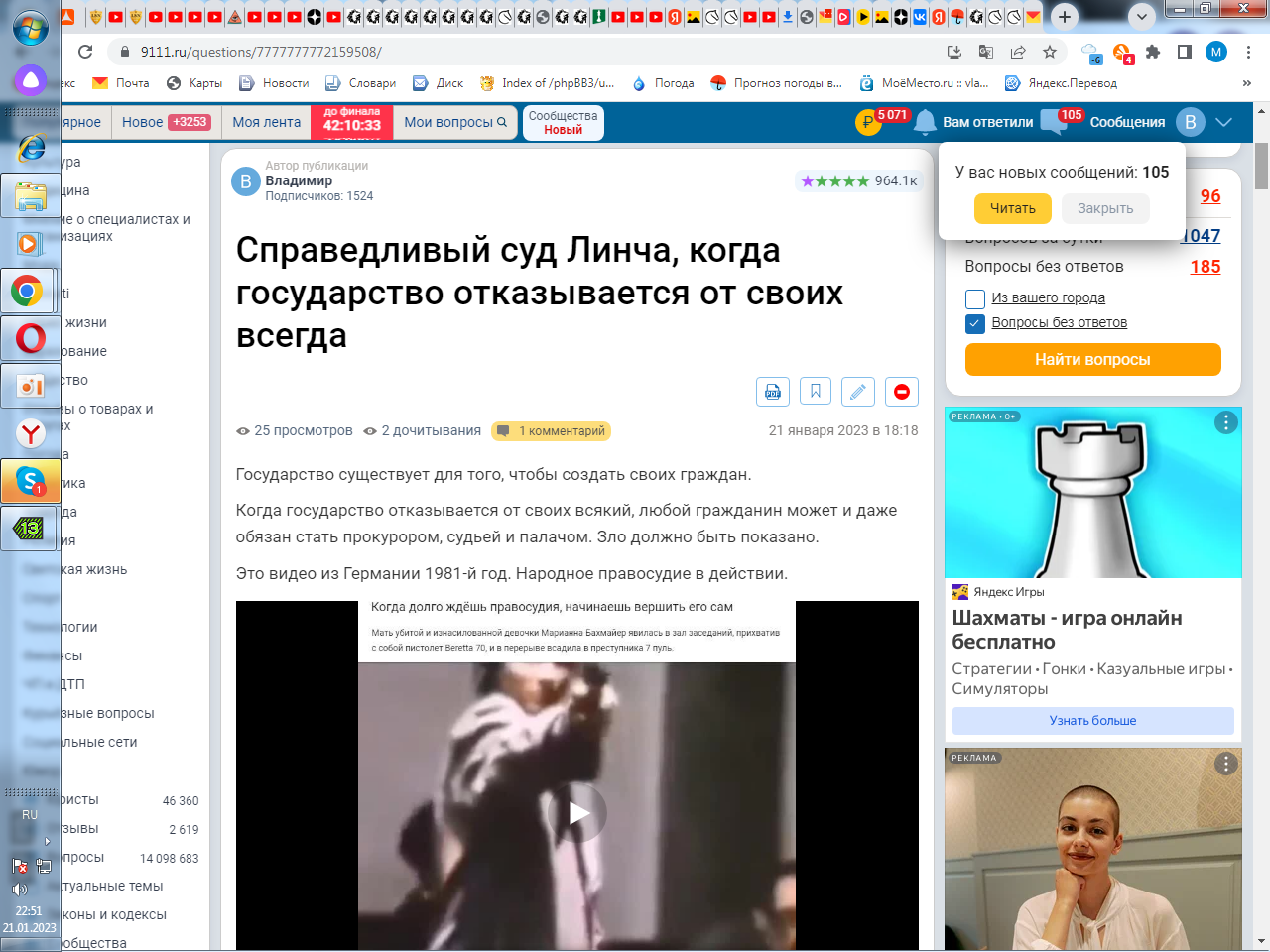Expand the bookmarks overflow chevron

pyautogui.click(x=1248, y=83)
